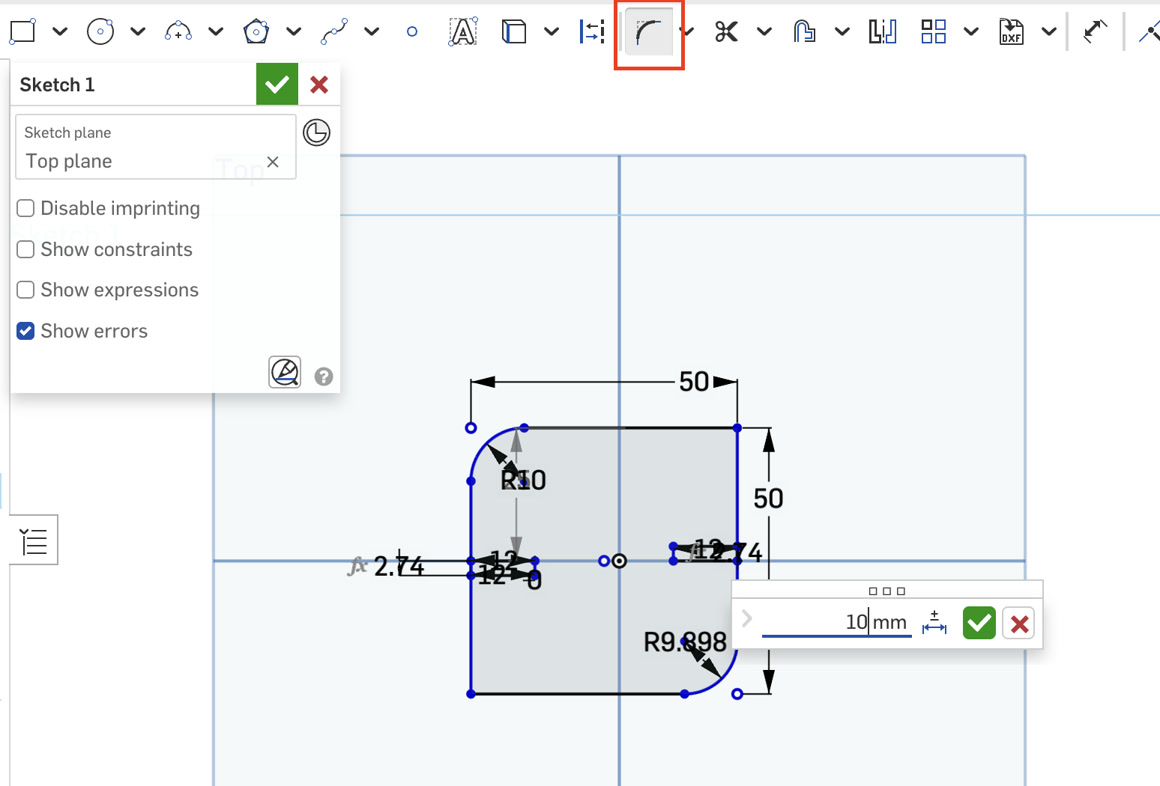1160x786 pixels.
Task: Expand the fillet tool dropdown arrow
Action: [x=688, y=32]
